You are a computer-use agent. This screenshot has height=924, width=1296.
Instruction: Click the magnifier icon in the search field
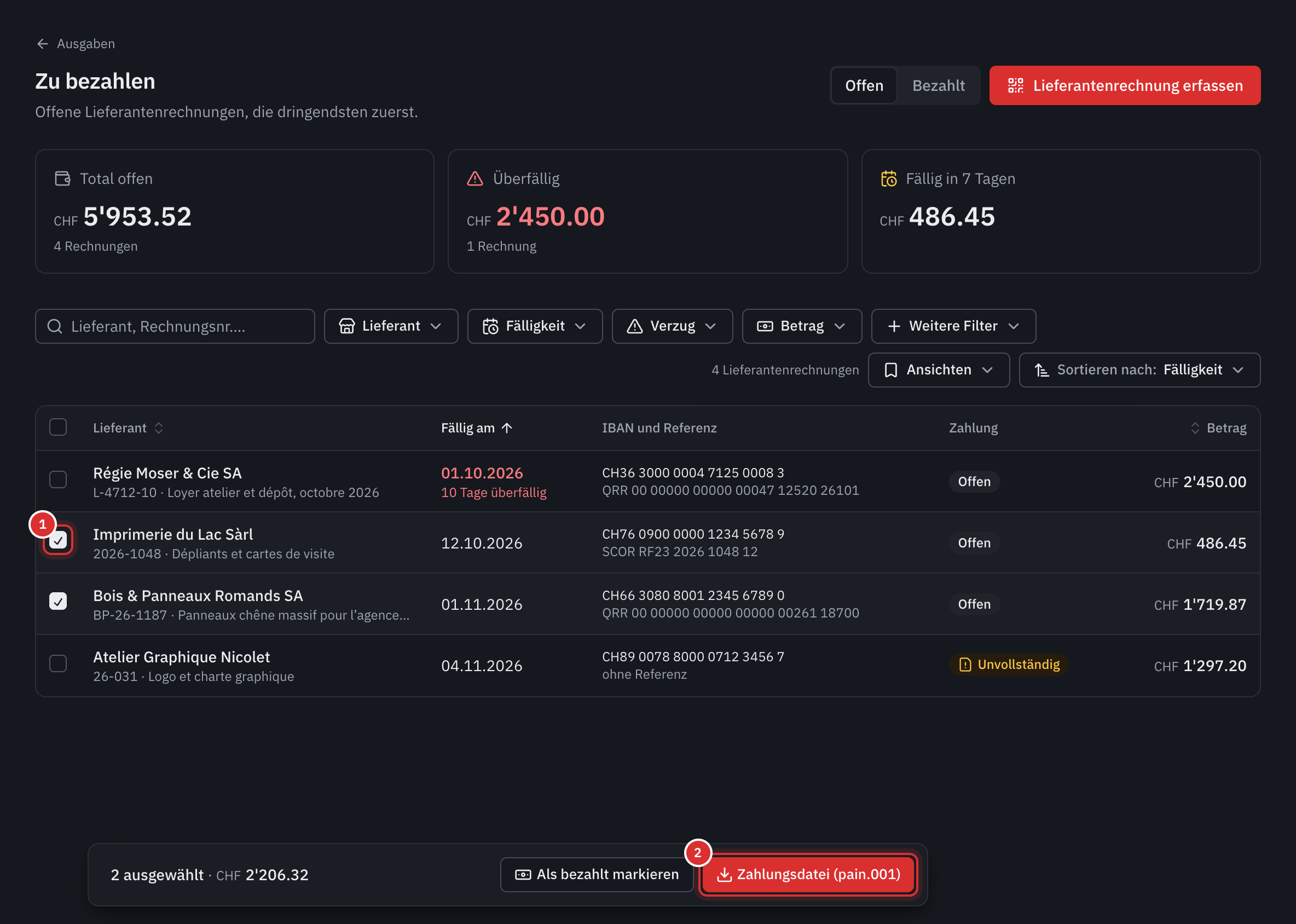click(55, 326)
